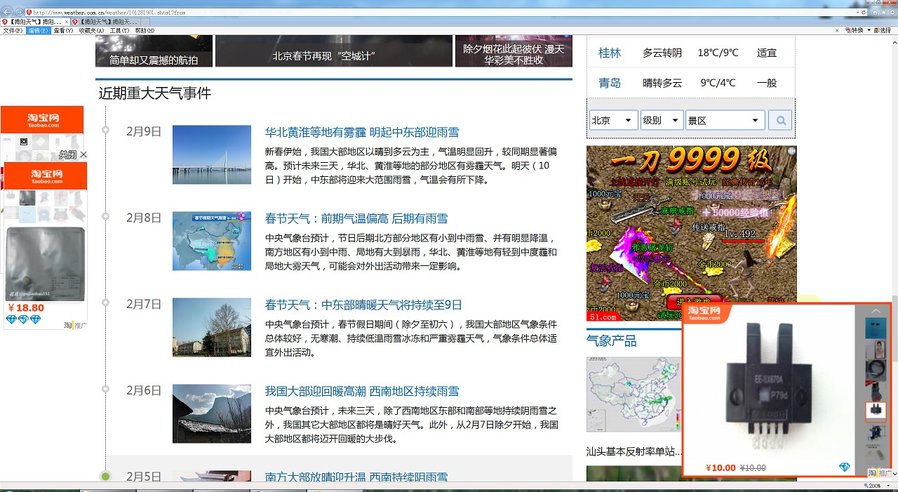Click the blue diamond icon beside ¥10.00
The height and width of the screenshot is (492, 898).
[845, 467]
